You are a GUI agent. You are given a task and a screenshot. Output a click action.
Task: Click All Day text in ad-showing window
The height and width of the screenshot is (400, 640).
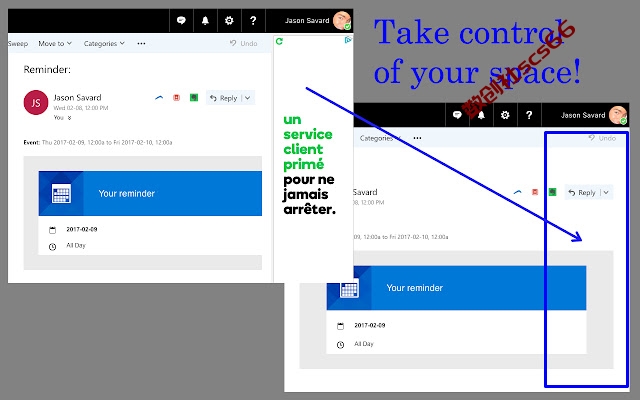pos(76,245)
